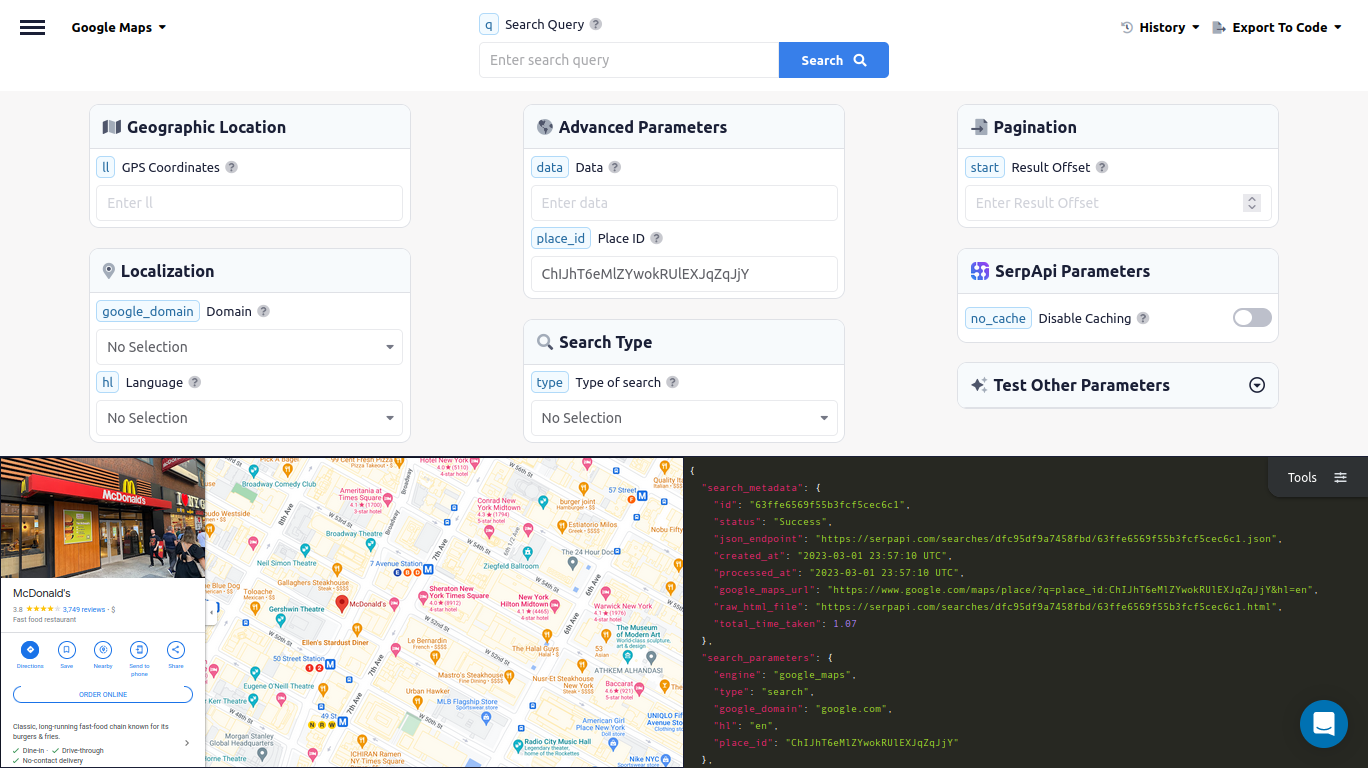Open the Language dropdown

(x=250, y=418)
